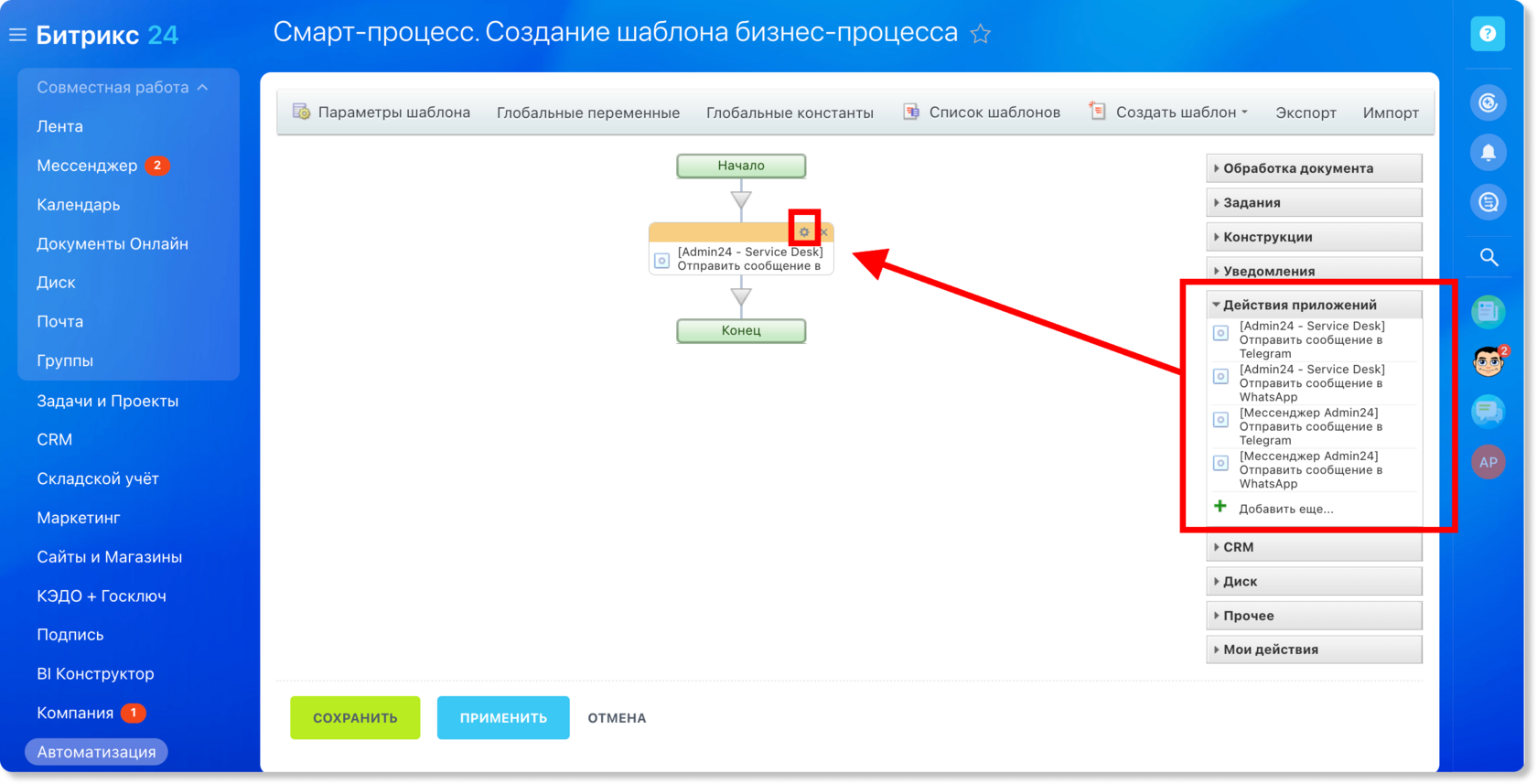Open Задачи и Проекты in the left menu
Image resolution: width=1537 pixels, height=784 pixels.
107,401
